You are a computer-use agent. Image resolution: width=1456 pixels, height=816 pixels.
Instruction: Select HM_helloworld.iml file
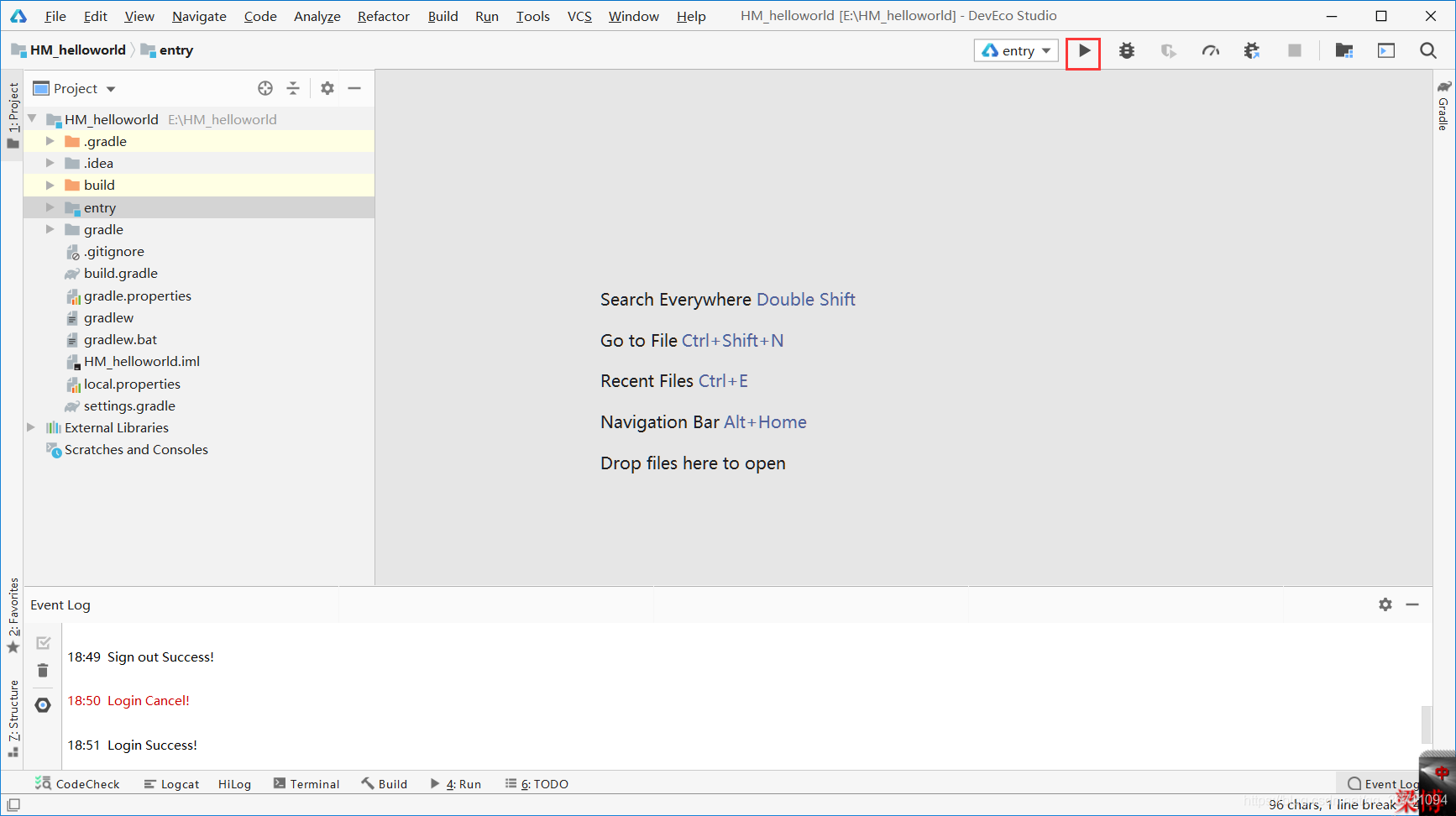pyautogui.click(x=142, y=361)
